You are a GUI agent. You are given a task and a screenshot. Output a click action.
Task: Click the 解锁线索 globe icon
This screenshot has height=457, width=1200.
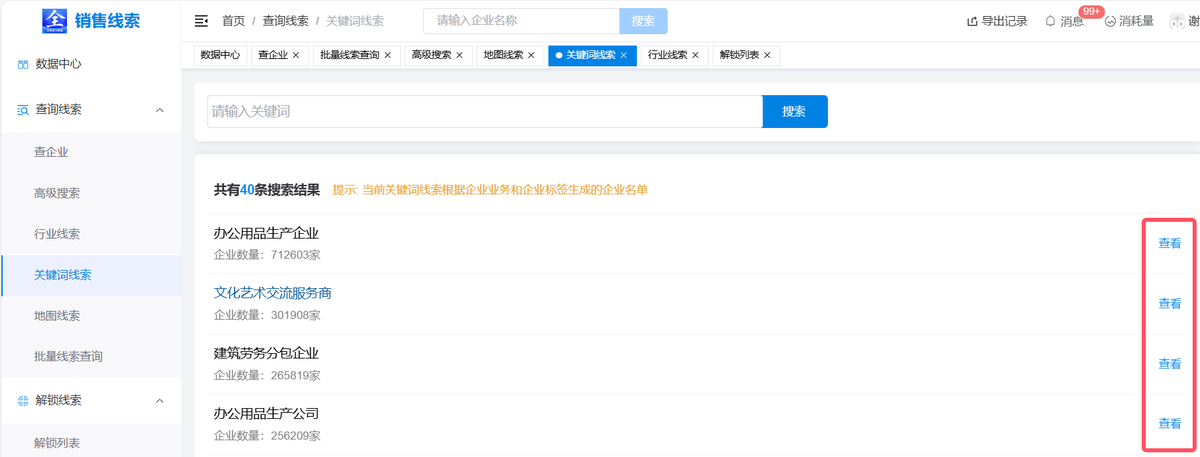coord(23,401)
